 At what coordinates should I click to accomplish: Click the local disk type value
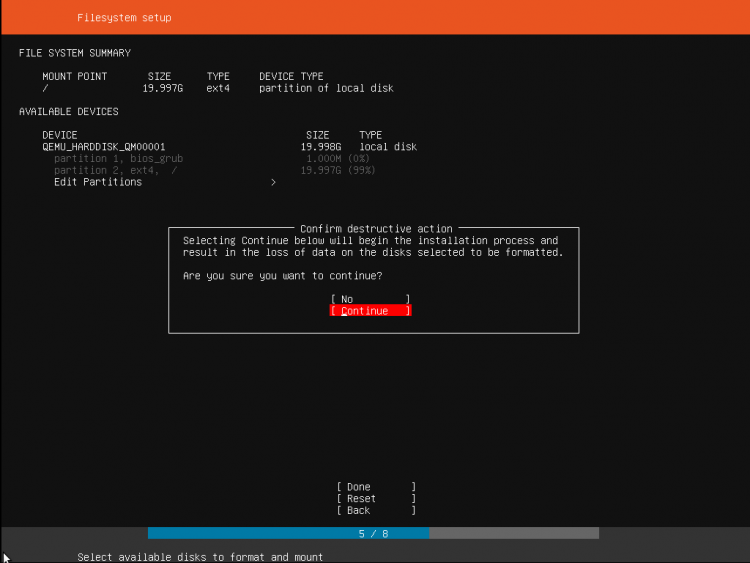click(388, 147)
